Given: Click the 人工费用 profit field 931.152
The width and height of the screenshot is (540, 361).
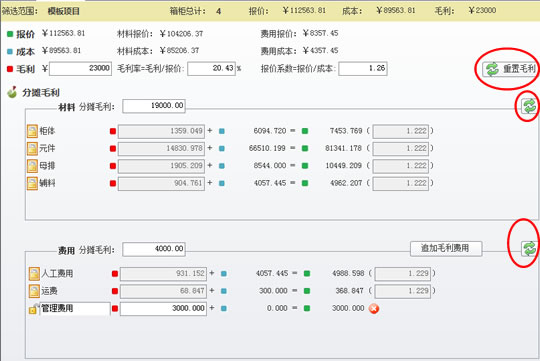Looking at the screenshot, I should (x=163, y=274).
